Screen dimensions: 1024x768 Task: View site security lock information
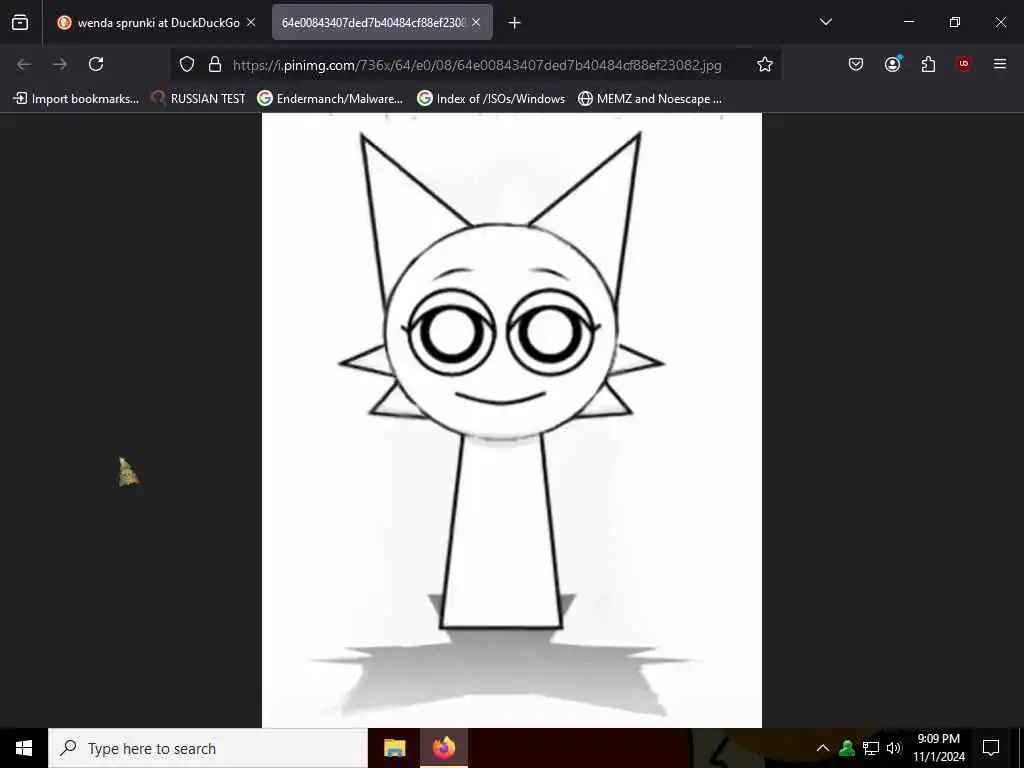[x=214, y=64]
